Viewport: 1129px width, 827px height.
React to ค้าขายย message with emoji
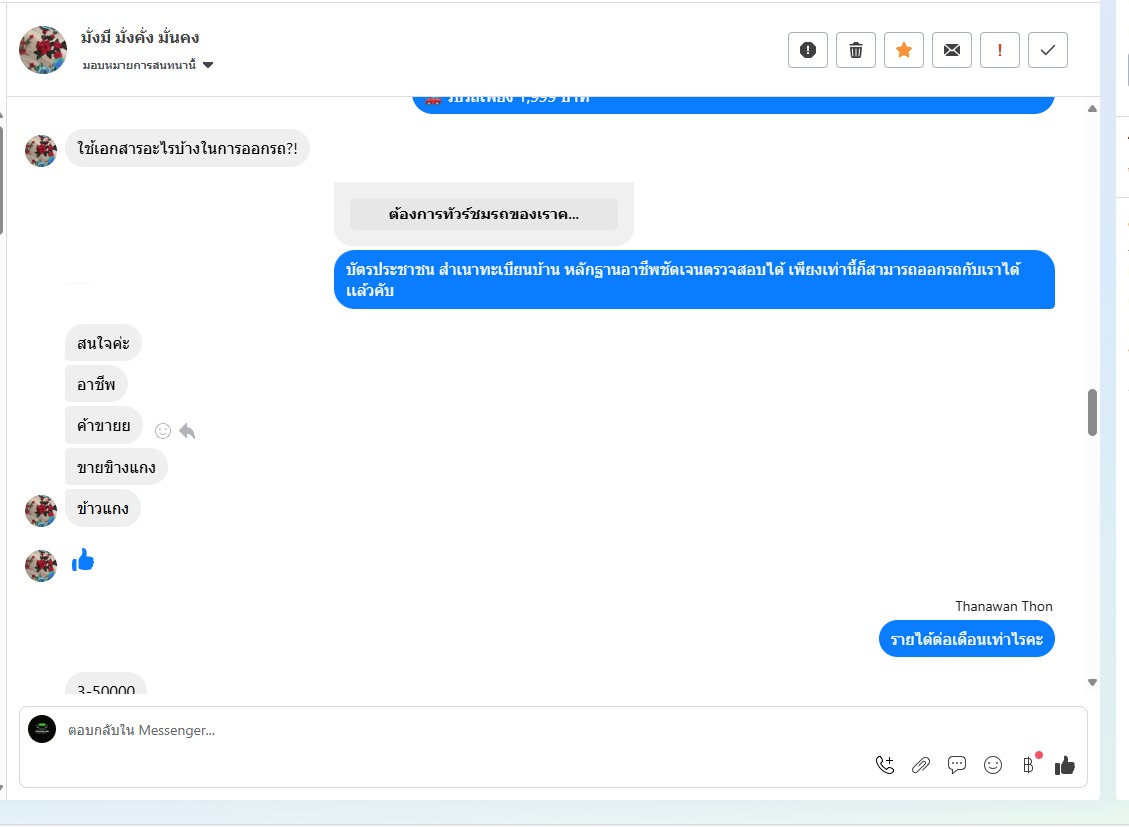(163, 430)
